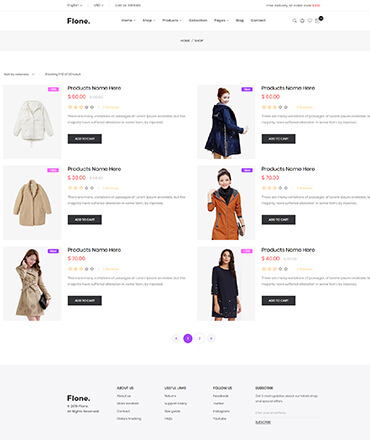Open the navy hooded coat product image

(x=226, y=122)
